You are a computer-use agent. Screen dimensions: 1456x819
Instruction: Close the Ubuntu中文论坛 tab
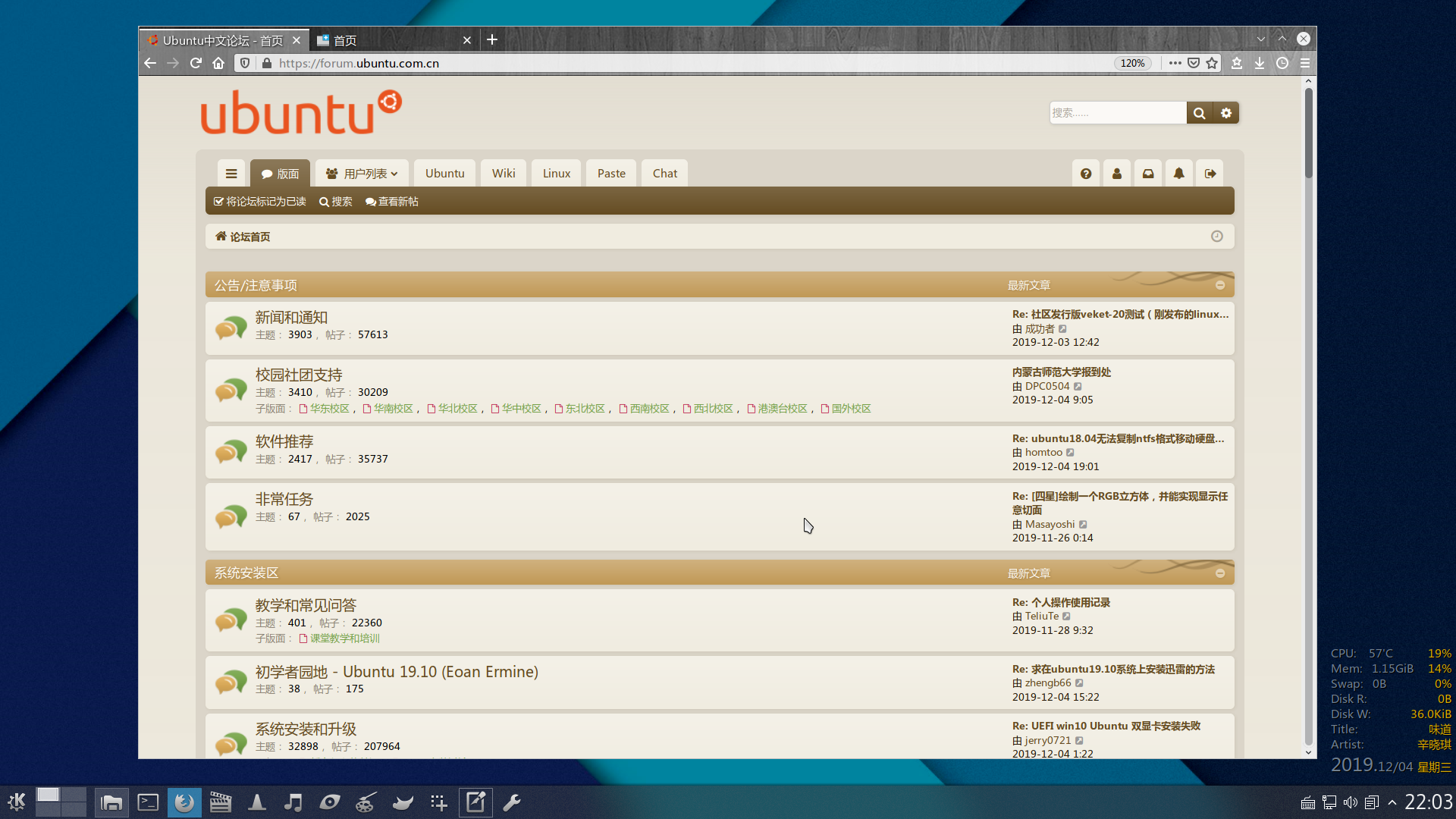point(297,40)
